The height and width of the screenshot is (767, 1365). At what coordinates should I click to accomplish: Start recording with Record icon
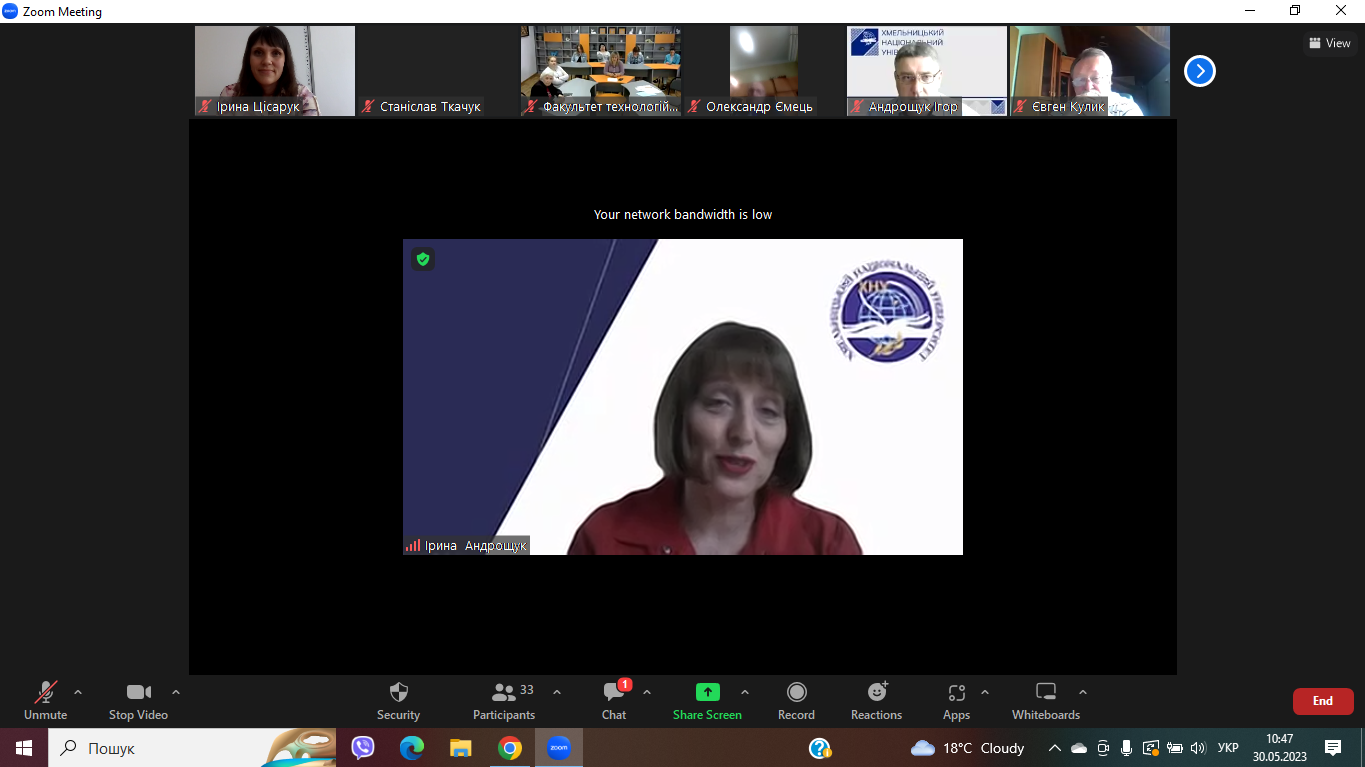click(x=796, y=693)
